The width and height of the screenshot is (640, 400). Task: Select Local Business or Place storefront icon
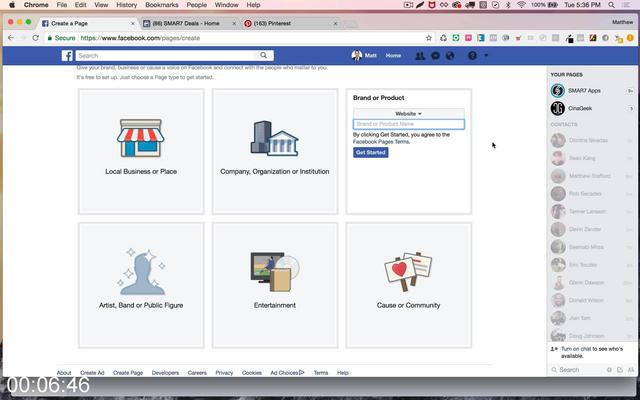point(141,138)
